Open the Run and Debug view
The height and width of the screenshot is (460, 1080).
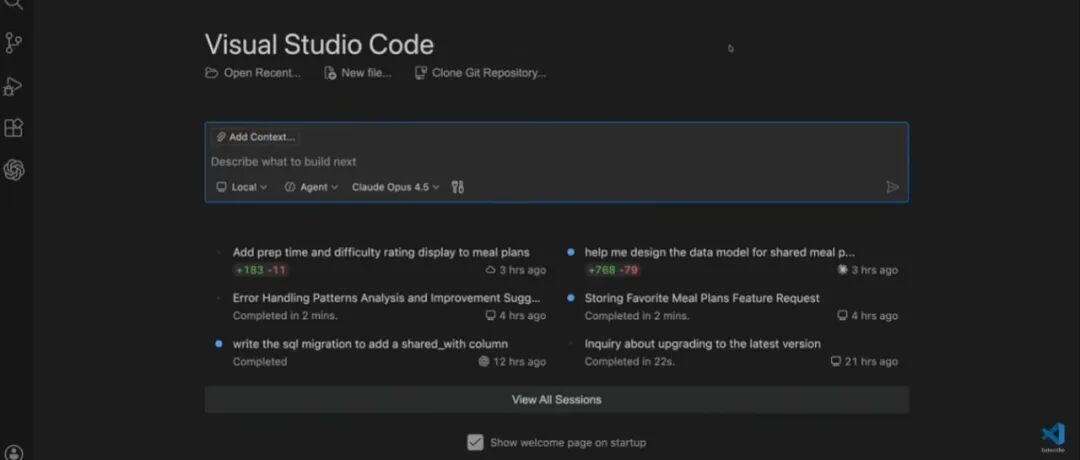click(13, 86)
